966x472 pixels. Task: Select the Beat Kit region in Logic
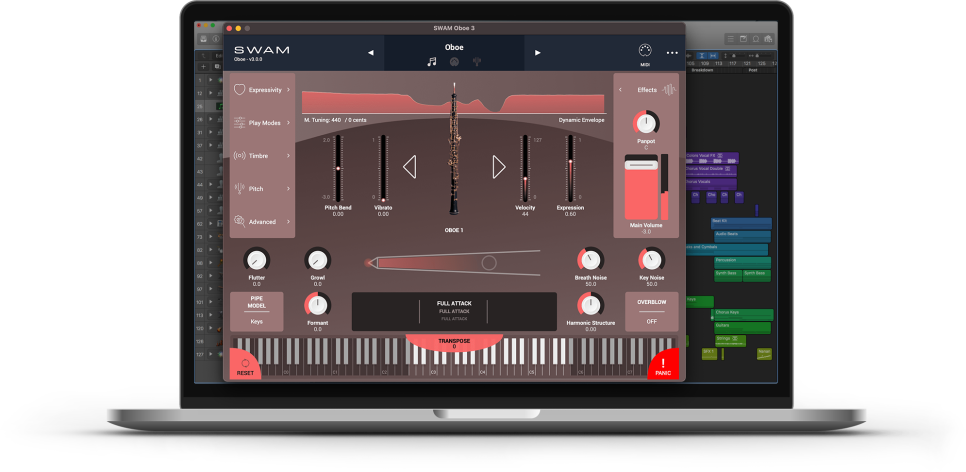tap(741, 223)
